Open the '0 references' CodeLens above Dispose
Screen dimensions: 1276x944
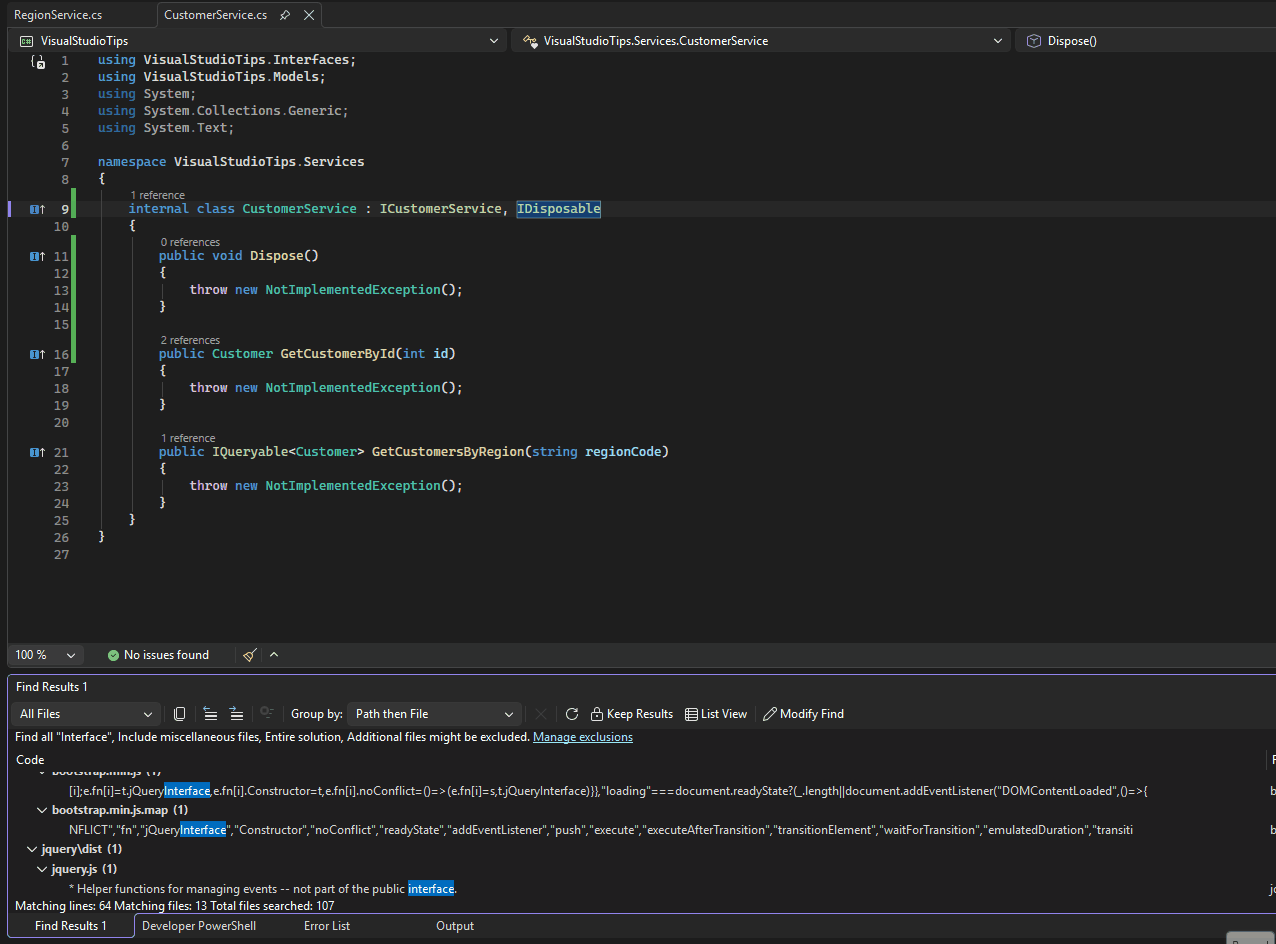(190, 242)
